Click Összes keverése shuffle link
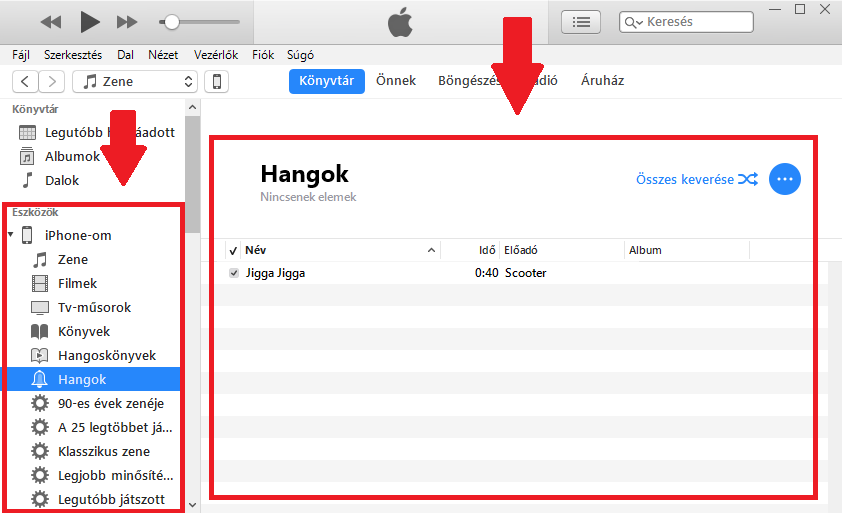Image resolution: width=842 pixels, height=513 pixels. (x=697, y=179)
